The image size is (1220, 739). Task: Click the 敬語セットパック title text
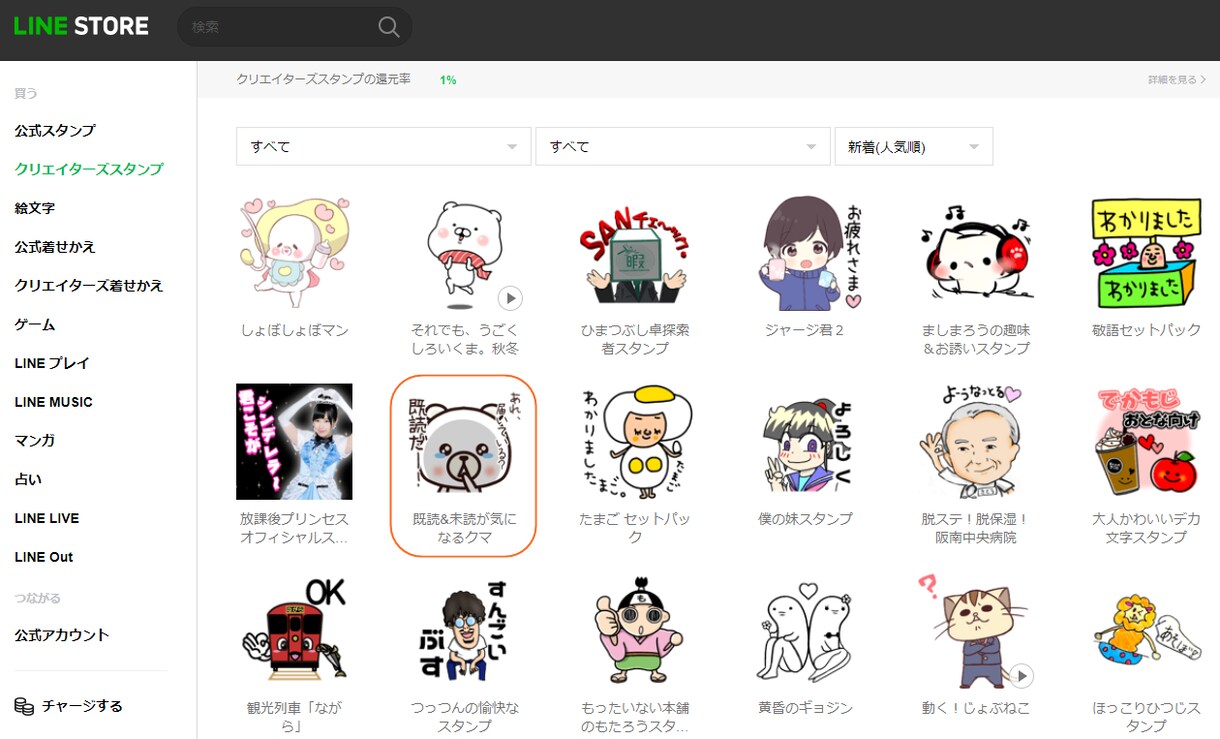[1146, 330]
